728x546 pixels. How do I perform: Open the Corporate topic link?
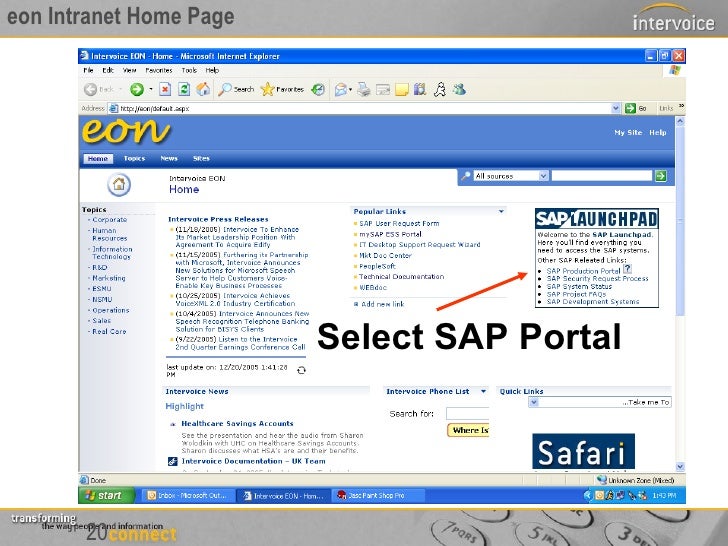(x=110, y=220)
